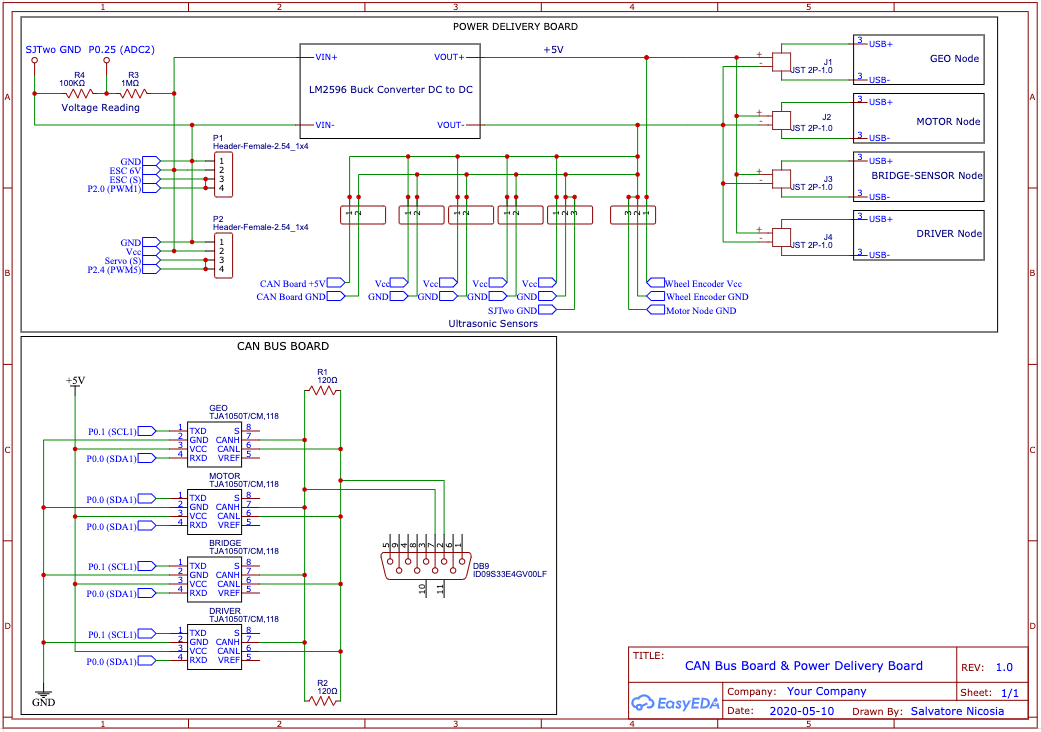
Task: Select the CAN Board GND net flag
Action: point(335,297)
